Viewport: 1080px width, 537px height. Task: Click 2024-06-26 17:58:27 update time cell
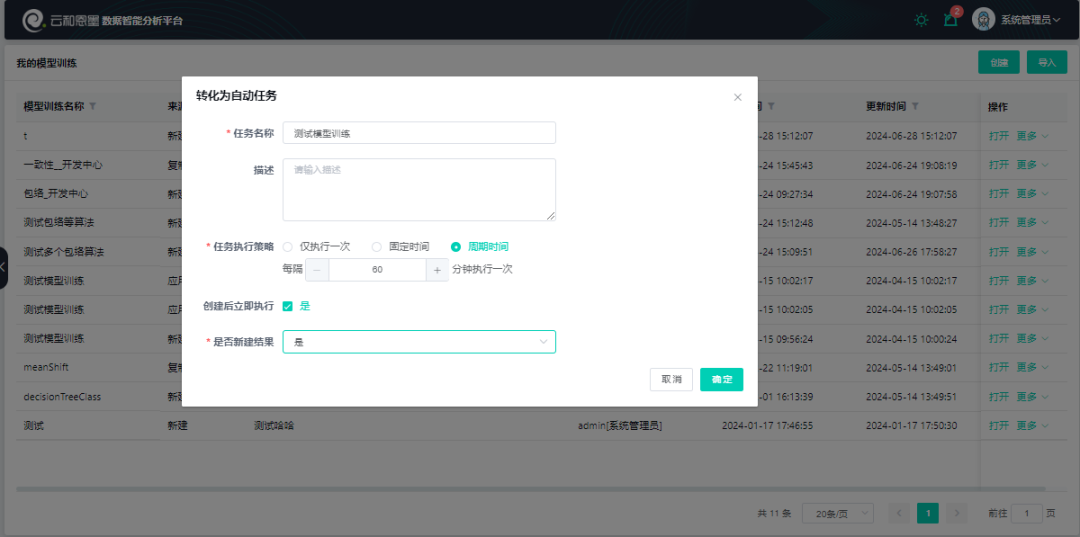coord(911,251)
